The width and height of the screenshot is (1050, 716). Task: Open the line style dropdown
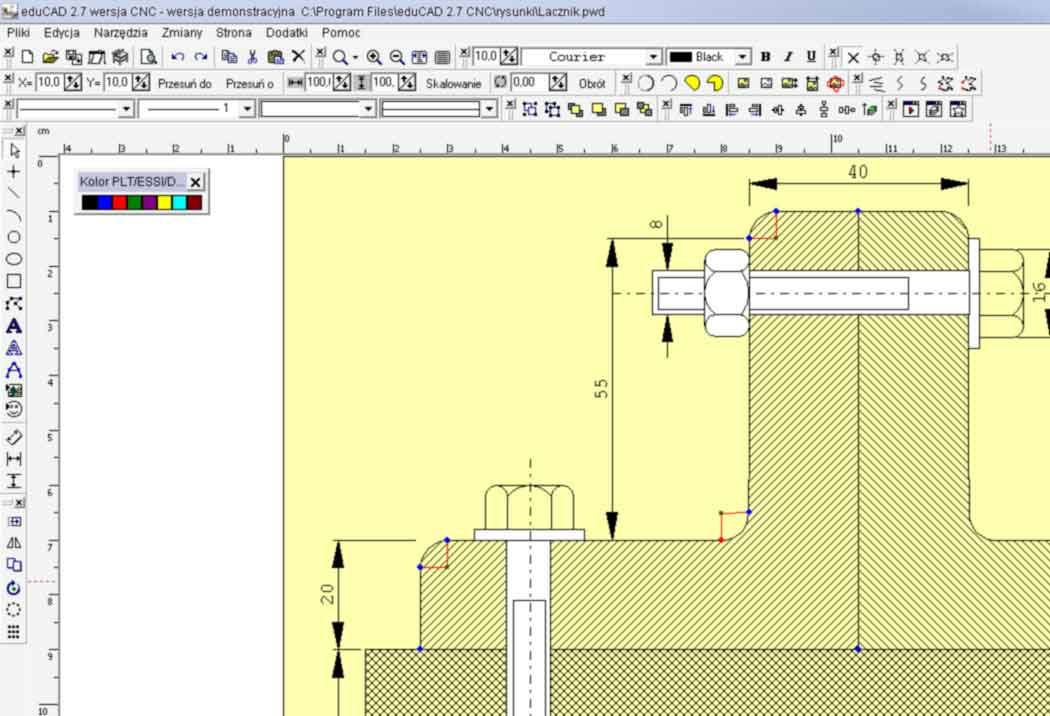[126, 109]
